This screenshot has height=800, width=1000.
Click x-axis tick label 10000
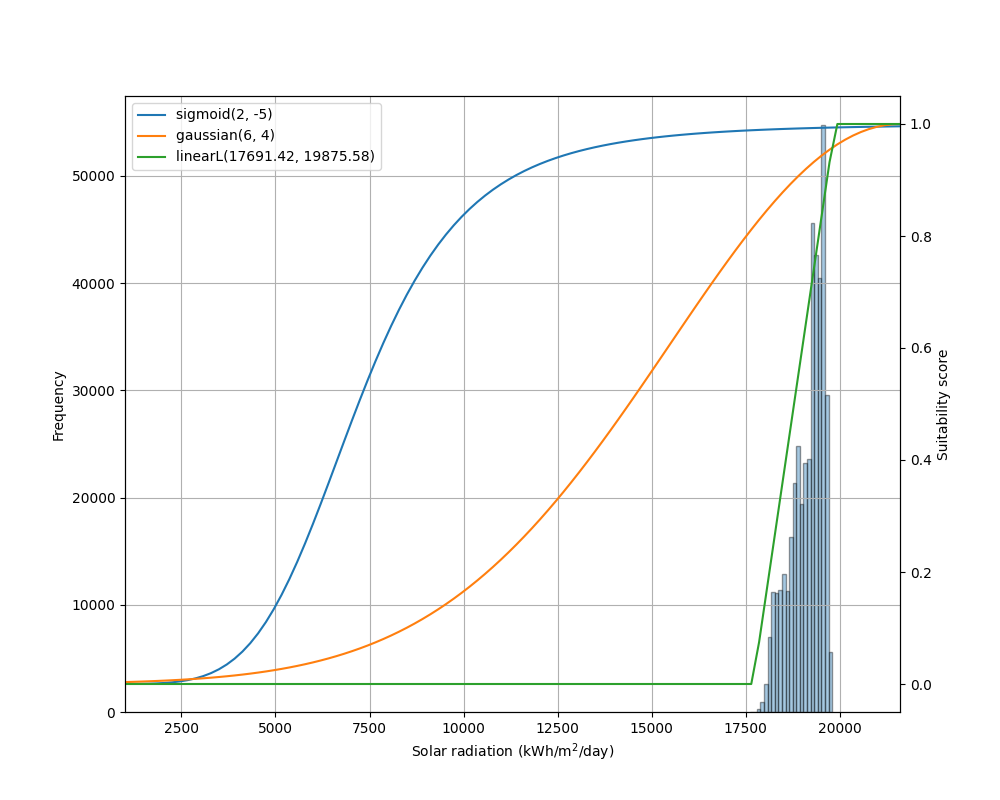[463, 728]
